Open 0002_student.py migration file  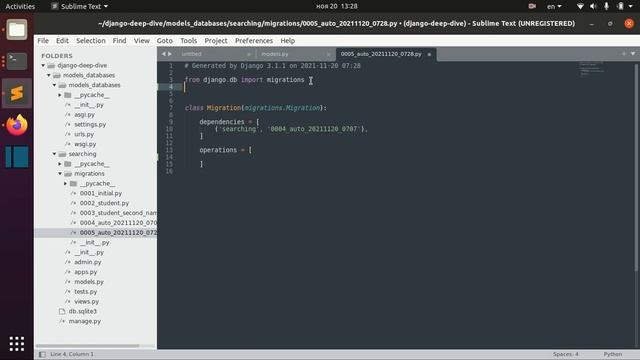click(x=104, y=203)
